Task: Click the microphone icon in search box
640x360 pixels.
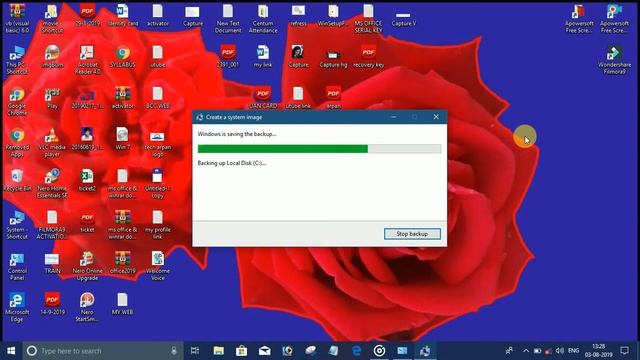Action: [x=174, y=351]
